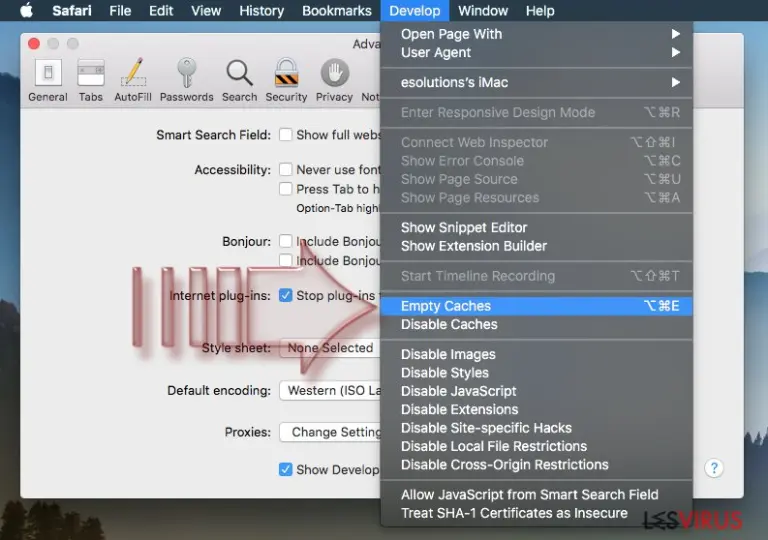Image resolution: width=768 pixels, height=540 pixels.
Task: Enable second Include Bonjour checkbox
Action: tap(286, 260)
